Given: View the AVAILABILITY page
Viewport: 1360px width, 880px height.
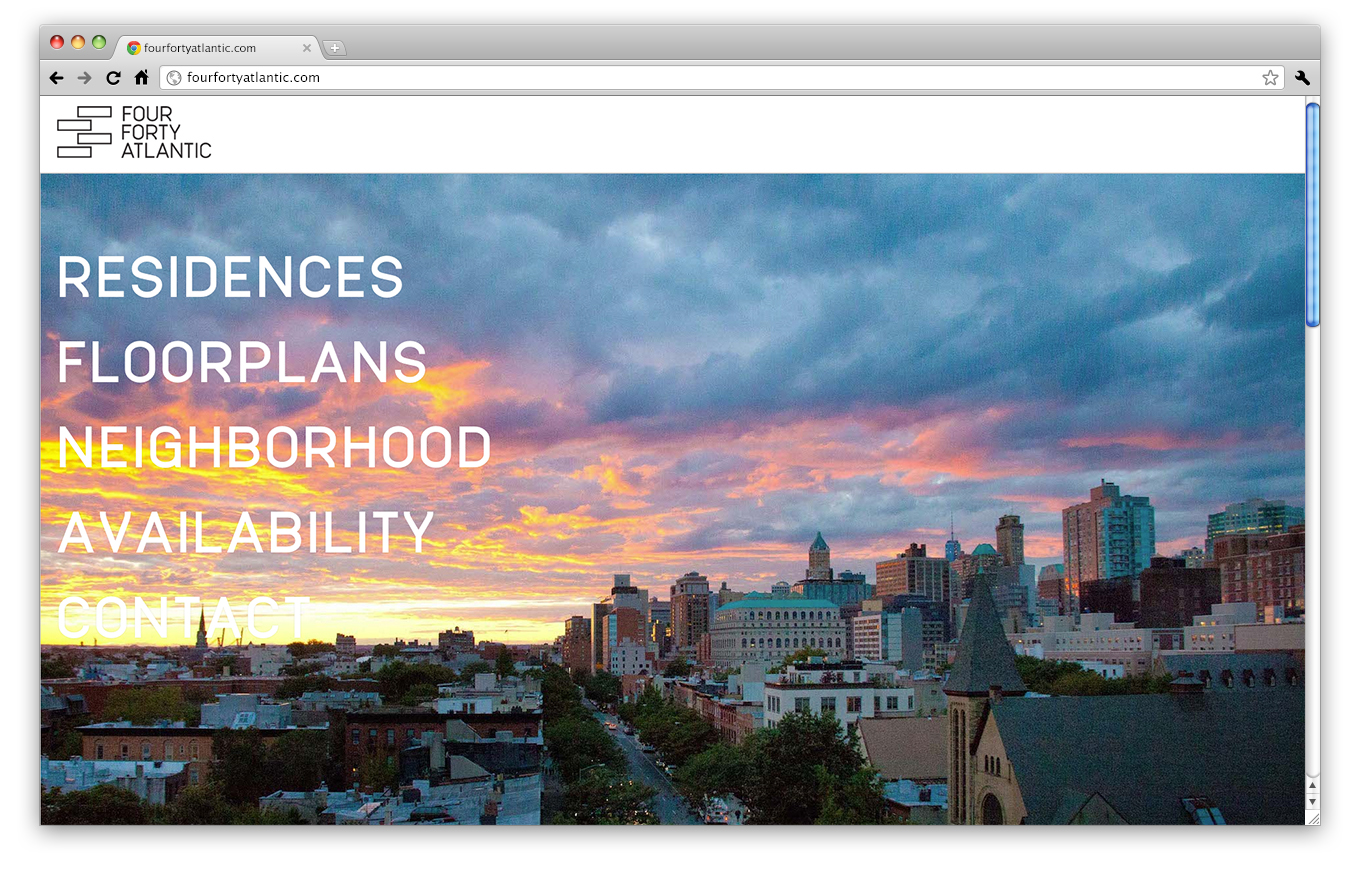Looking at the screenshot, I should click(246, 532).
